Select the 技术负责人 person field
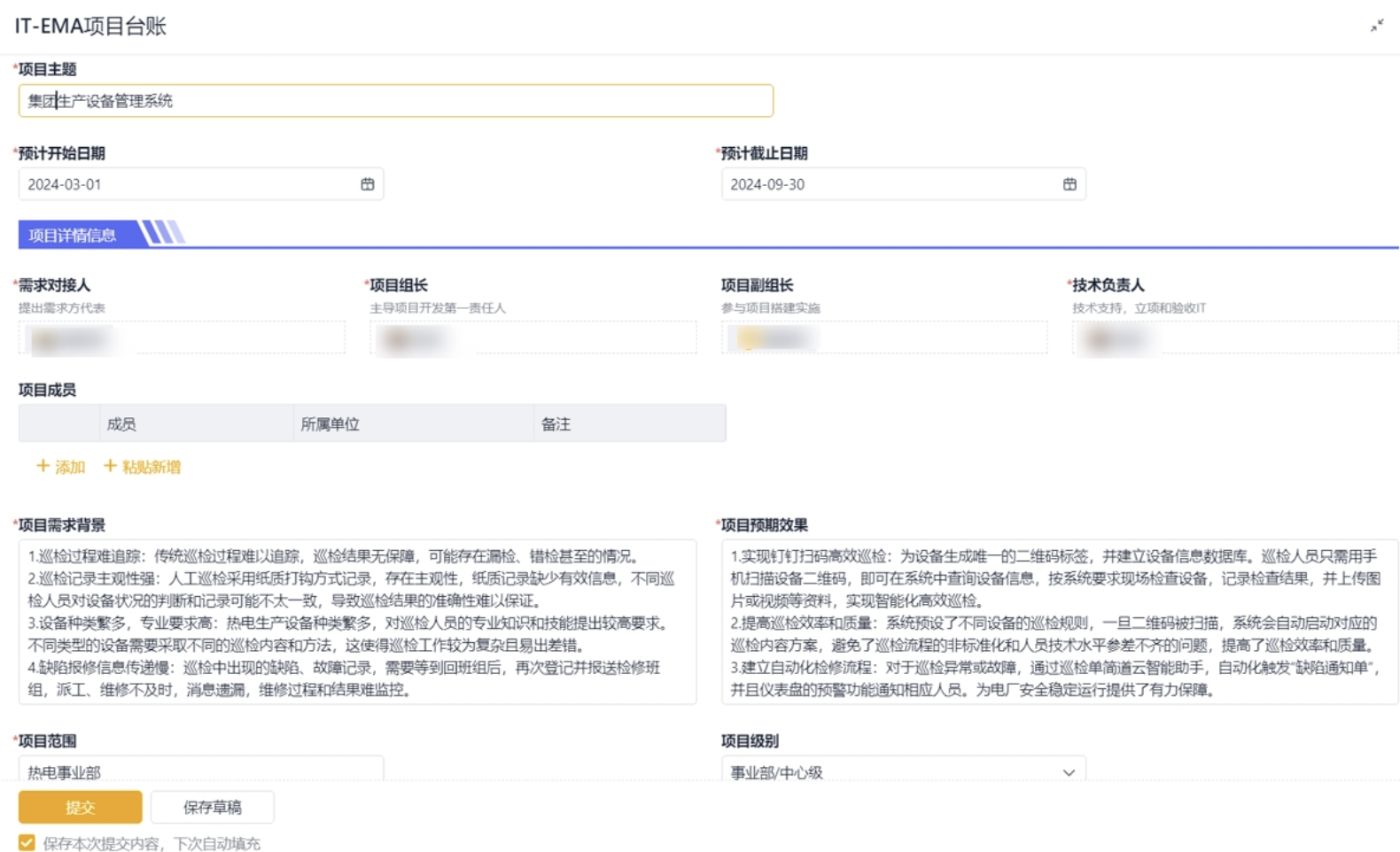This screenshot has width=1400, height=852. click(x=1234, y=338)
